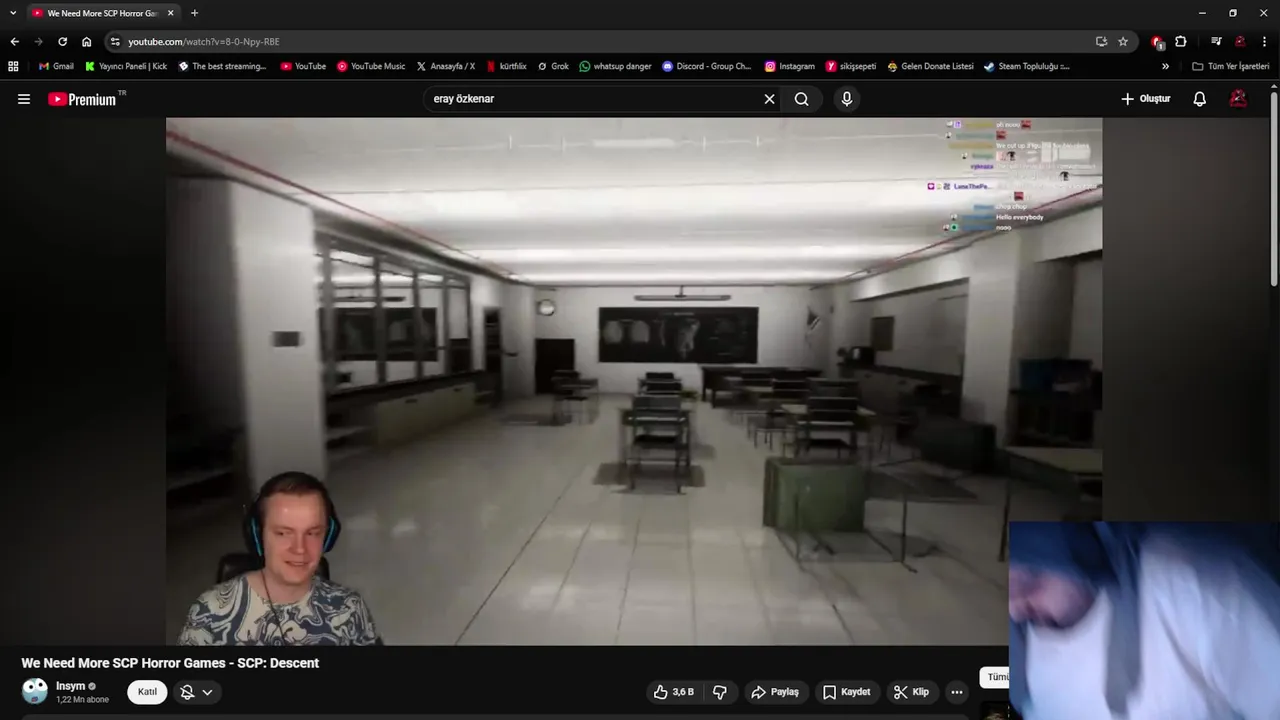1280x720 pixels.
Task: Expand hidden bookmarks chevron
Action: pyautogui.click(x=1165, y=66)
